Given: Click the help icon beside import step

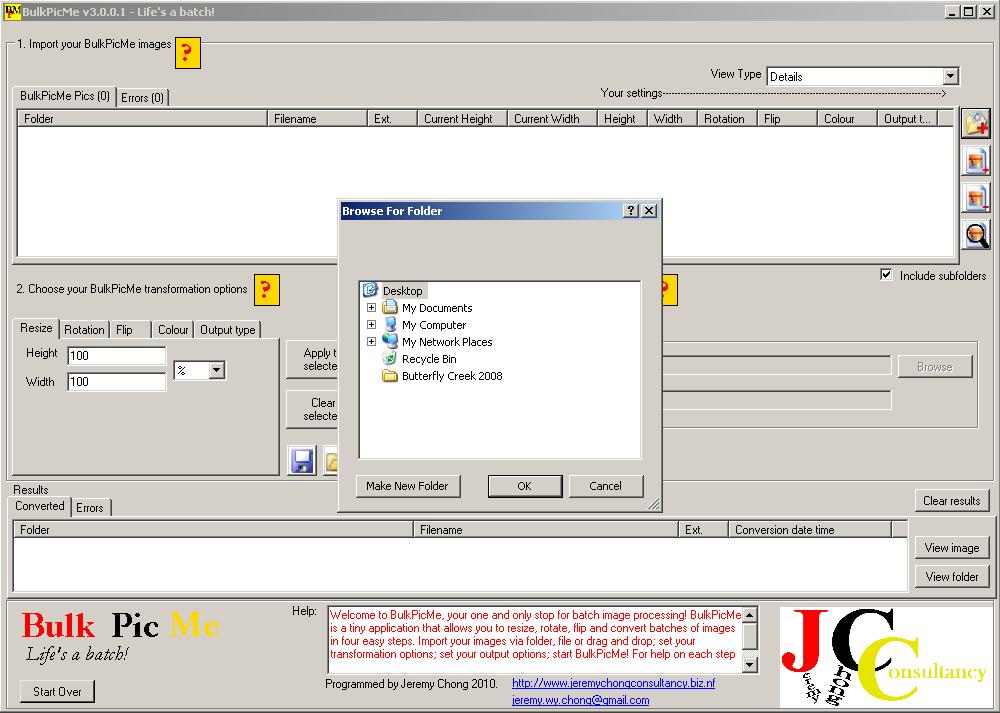Looking at the screenshot, I should tap(188, 53).
